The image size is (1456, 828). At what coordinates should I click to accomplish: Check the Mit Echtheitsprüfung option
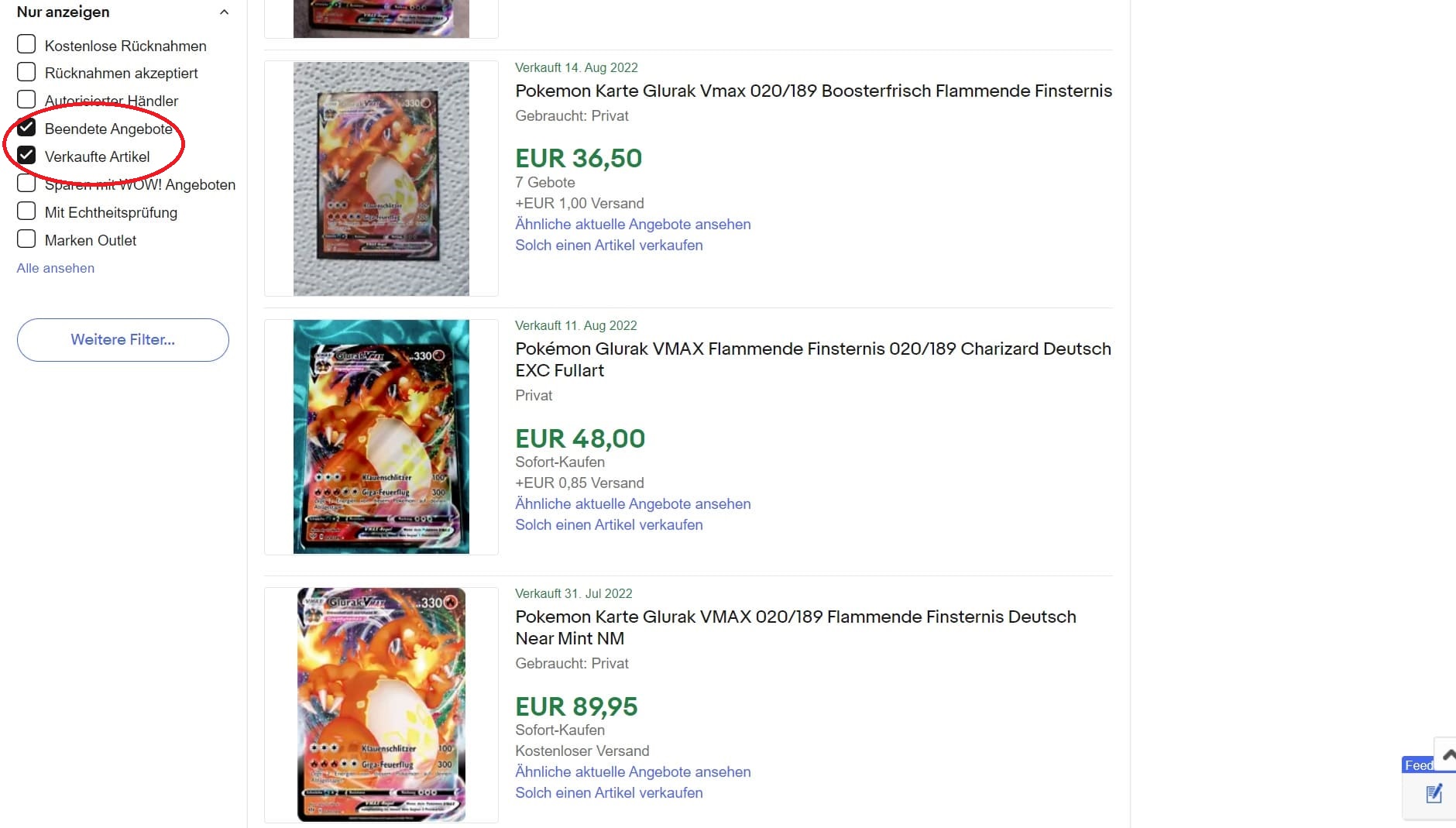[x=26, y=211]
